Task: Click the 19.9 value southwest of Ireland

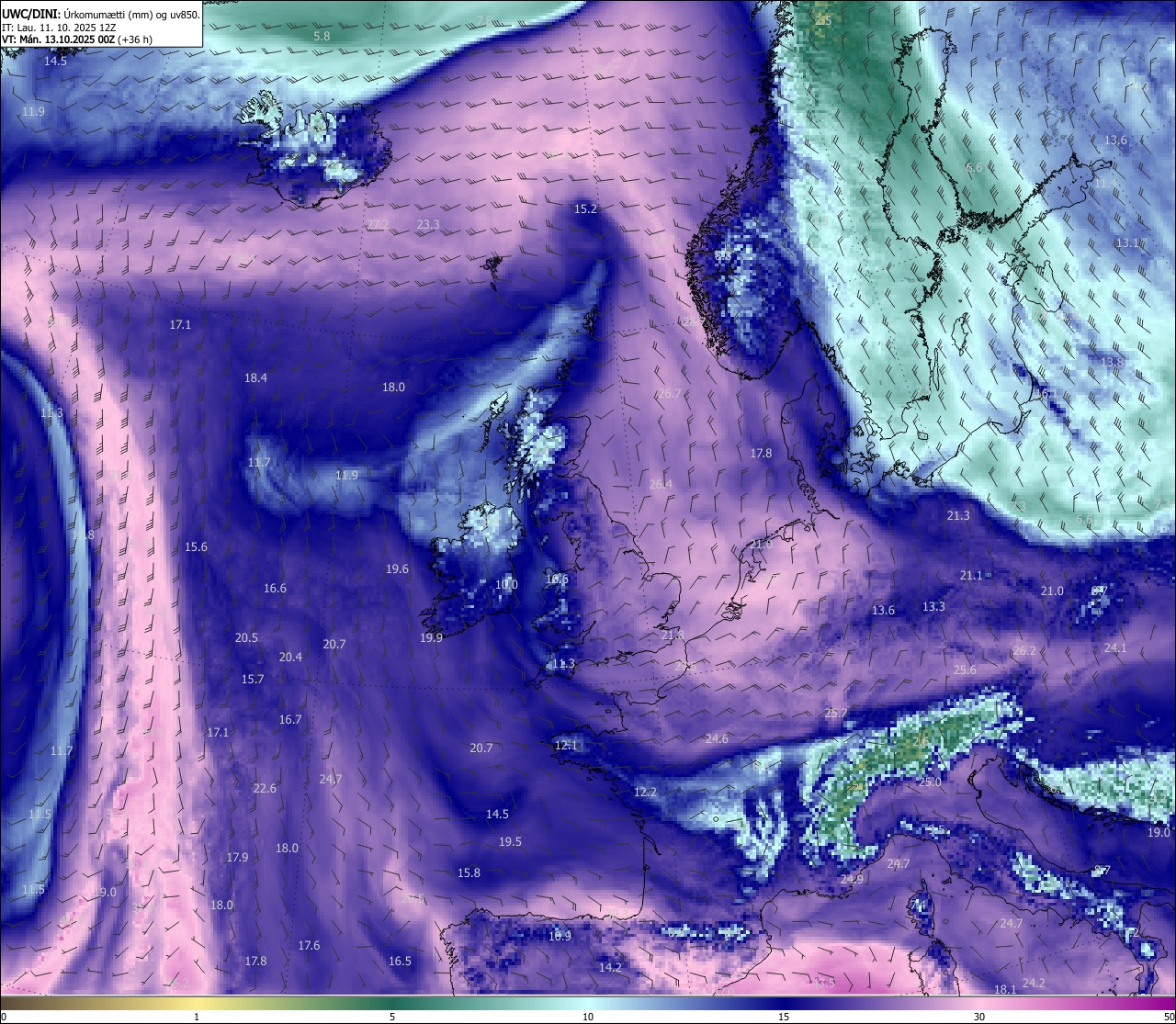Action: pyautogui.click(x=431, y=637)
